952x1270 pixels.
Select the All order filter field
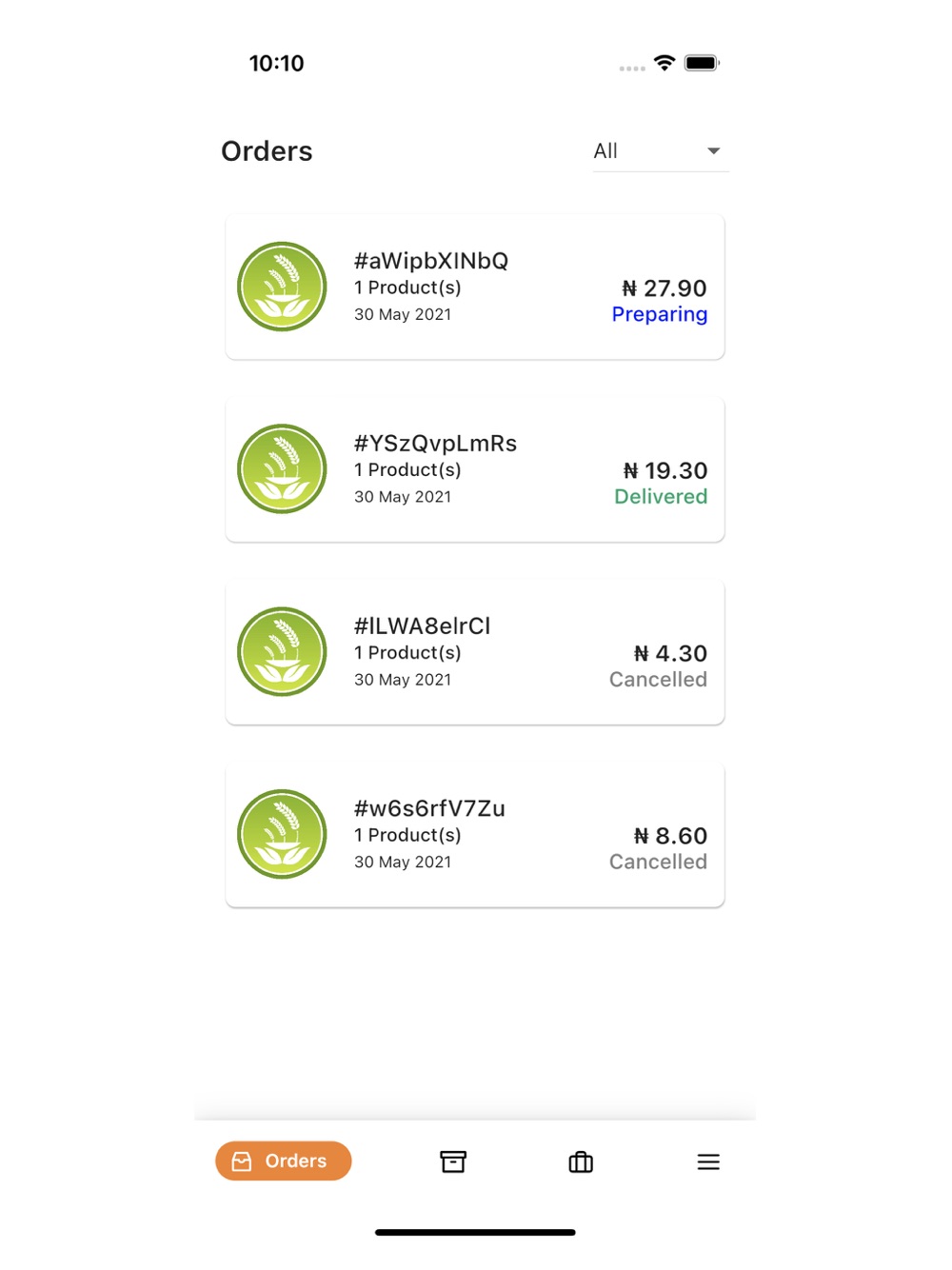pos(661,151)
